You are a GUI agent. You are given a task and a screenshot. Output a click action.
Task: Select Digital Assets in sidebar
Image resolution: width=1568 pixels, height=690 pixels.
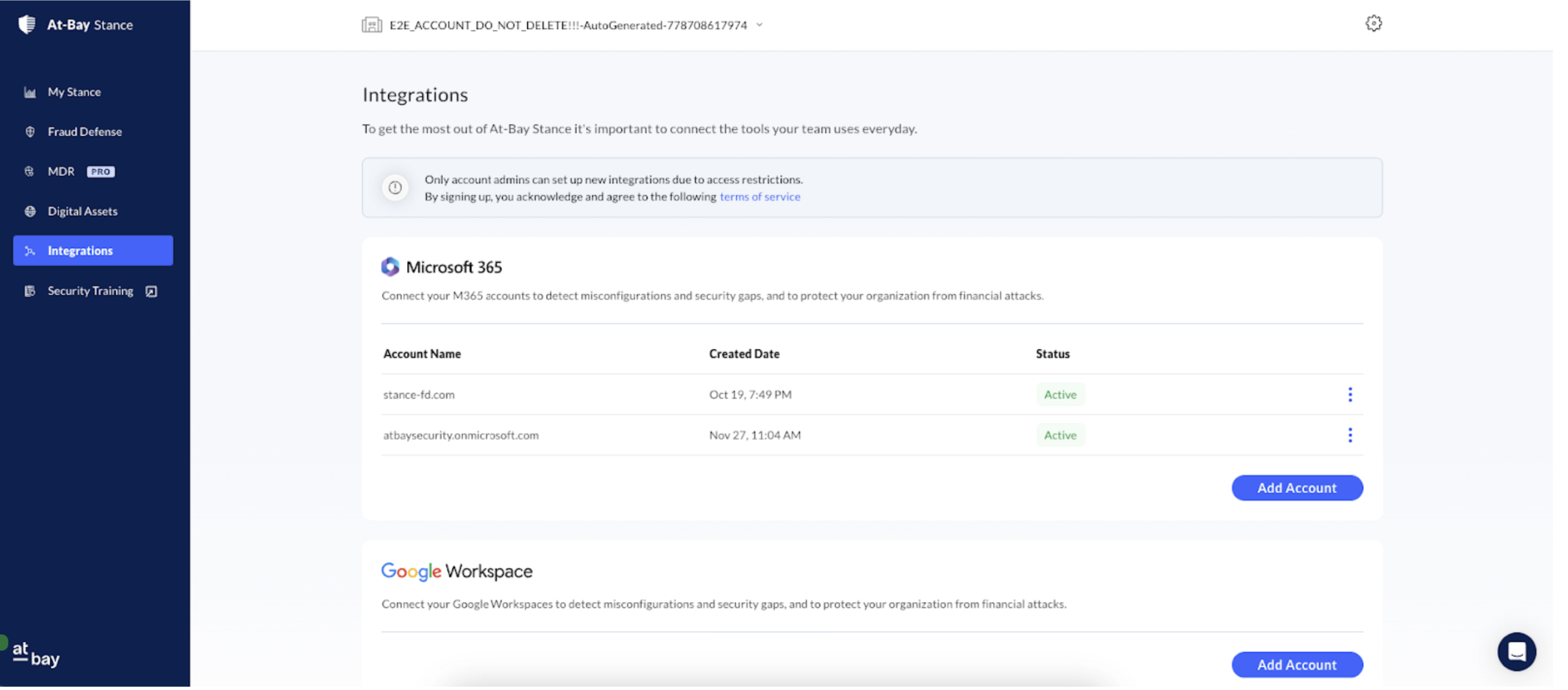pyautogui.click(x=82, y=211)
